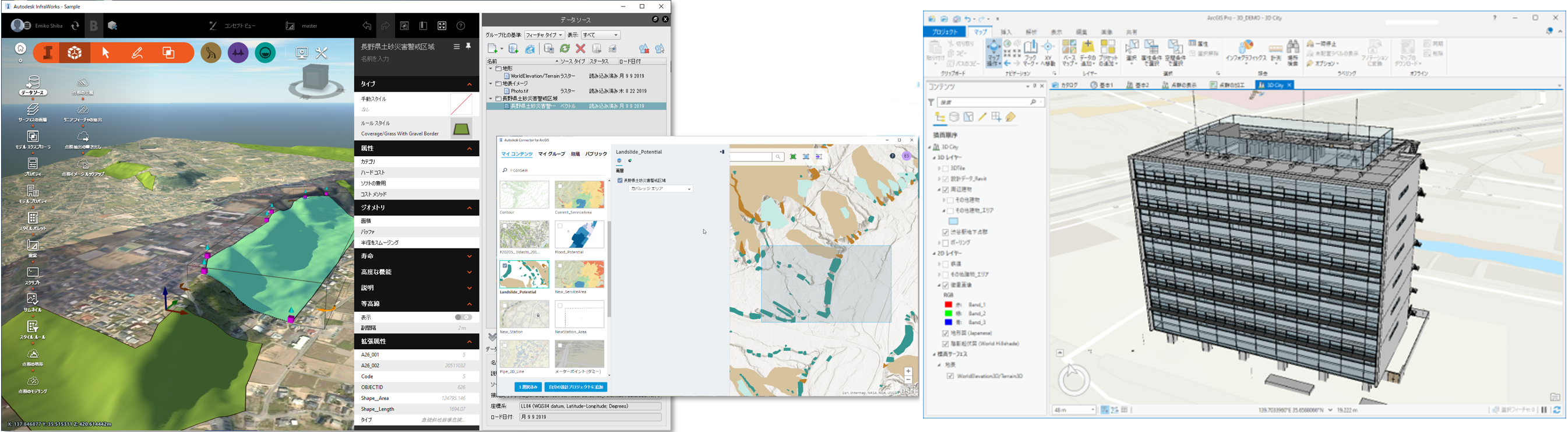1568x432 pixels.
Task: Open the 挿入 ribbon tab
Action: tap(1006, 32)
